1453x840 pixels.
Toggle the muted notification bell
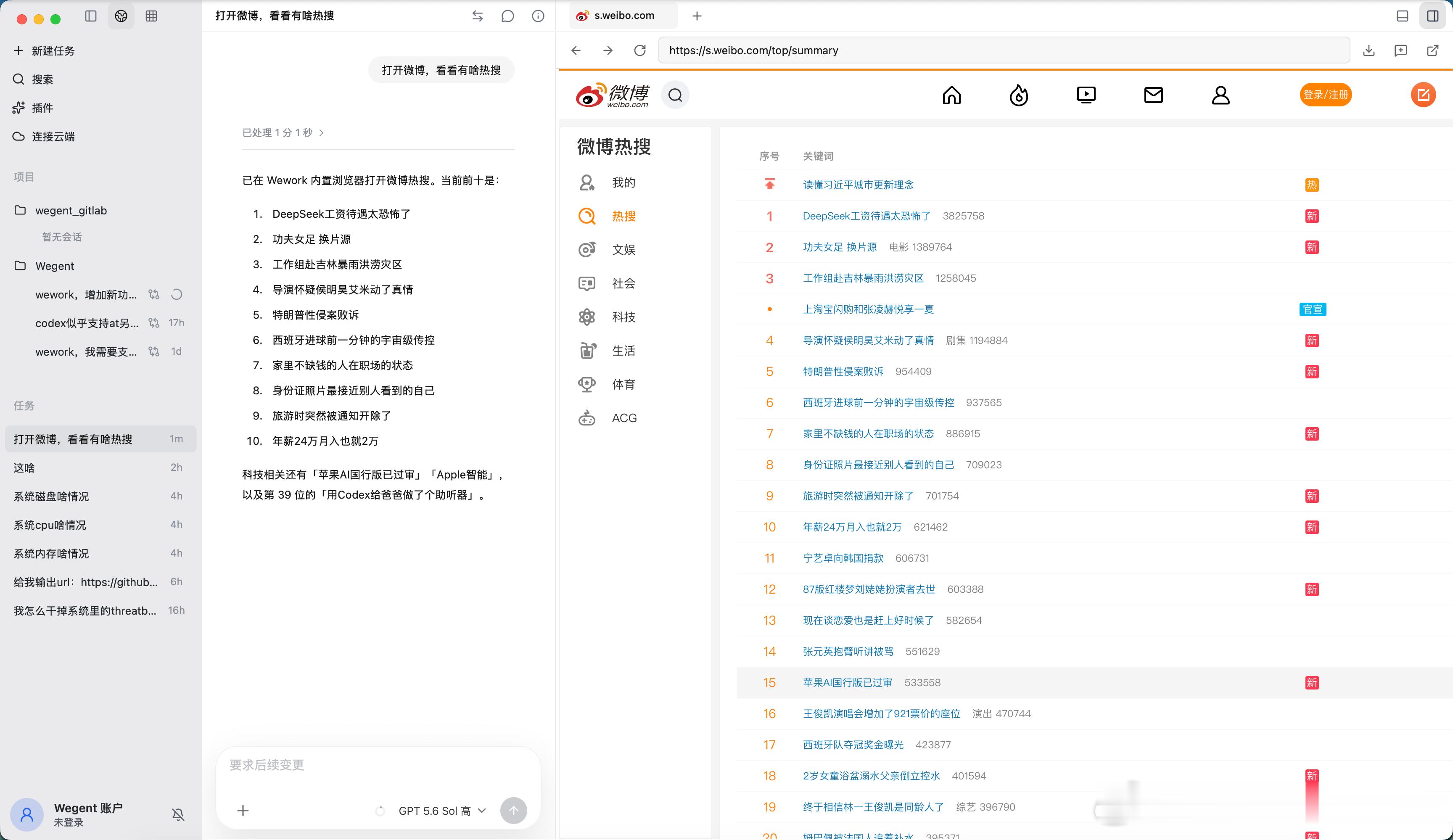178,814
